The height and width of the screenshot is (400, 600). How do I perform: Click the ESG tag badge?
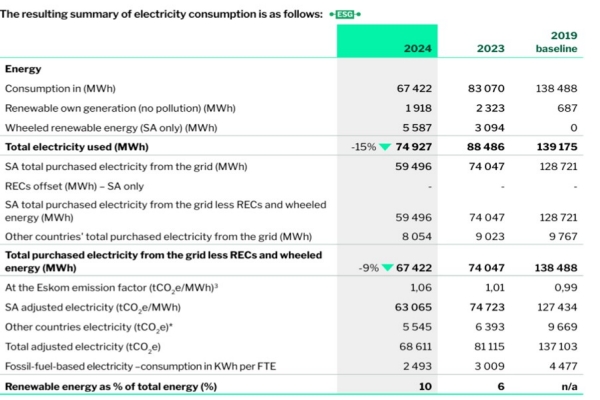[x=346, y=14]
